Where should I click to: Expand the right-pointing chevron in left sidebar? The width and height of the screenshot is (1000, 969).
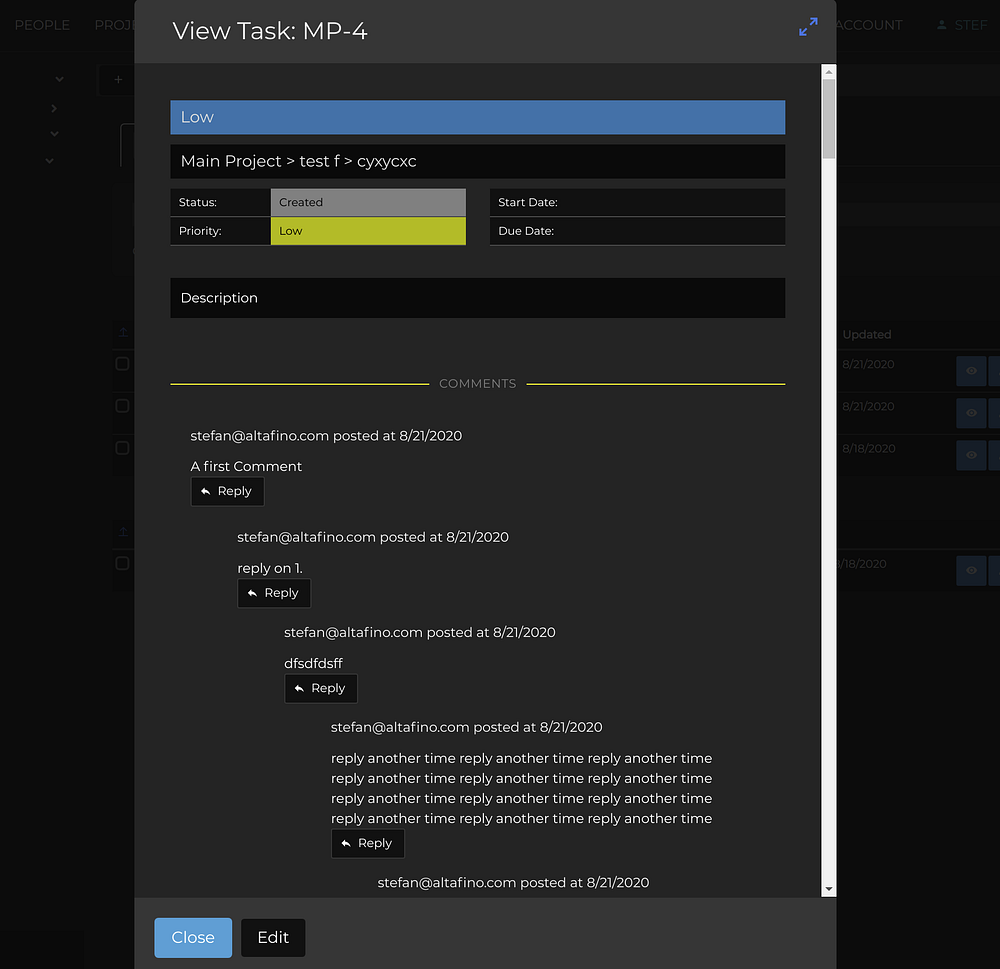pyautogui.click(x=54, y=108)
